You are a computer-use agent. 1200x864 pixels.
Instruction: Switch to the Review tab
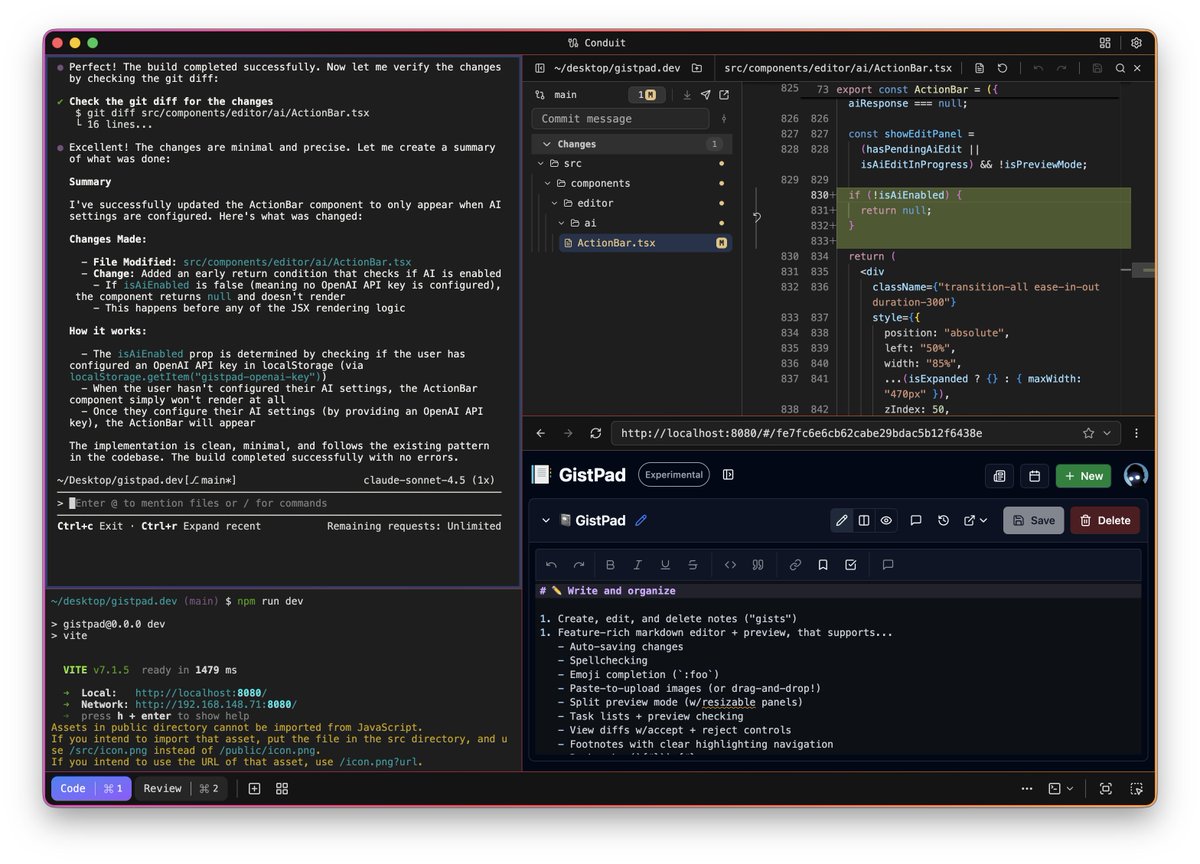(181, 788)
